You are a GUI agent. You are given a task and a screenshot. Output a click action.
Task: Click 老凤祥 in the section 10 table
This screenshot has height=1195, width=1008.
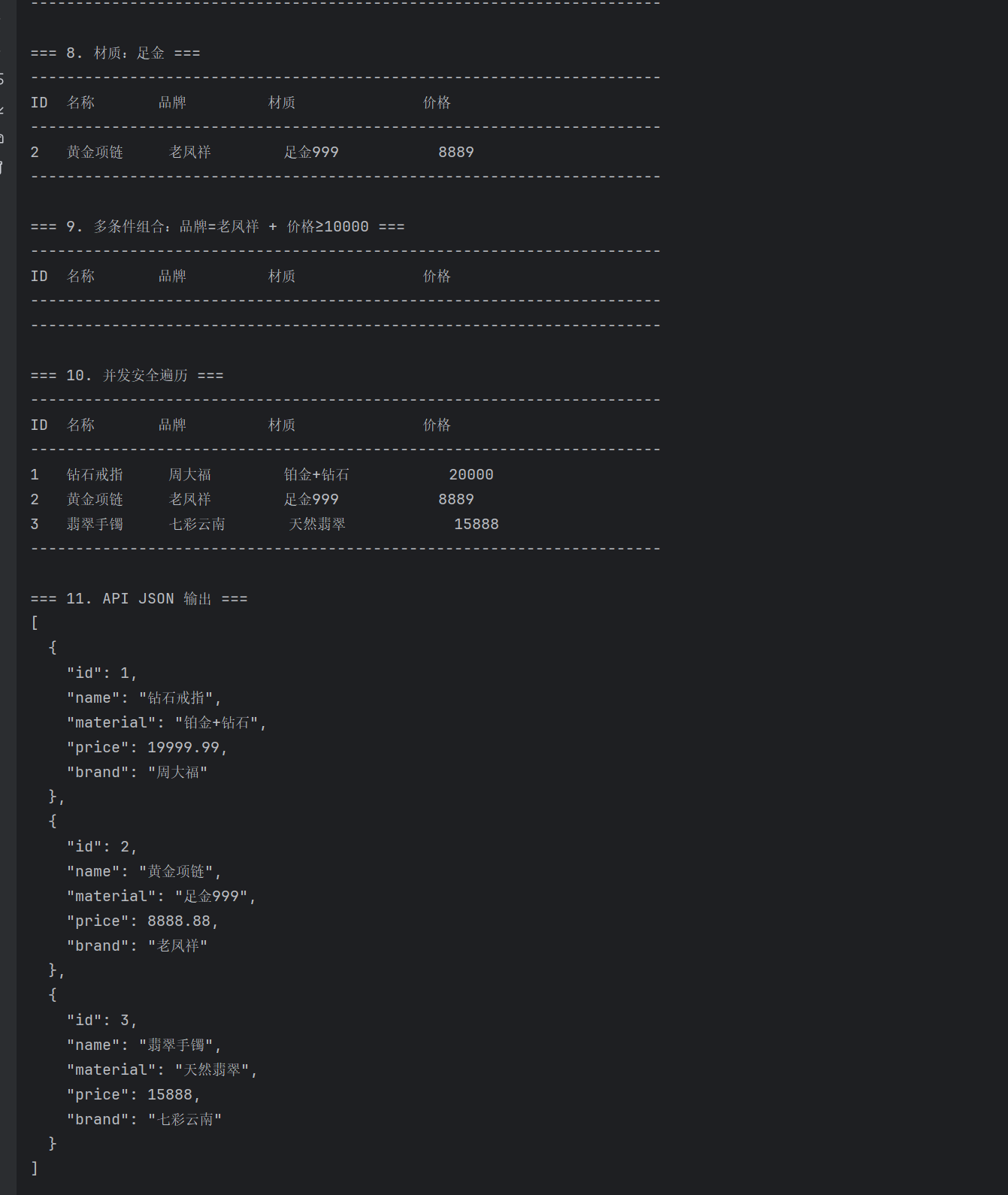click(x=190, y=500)
